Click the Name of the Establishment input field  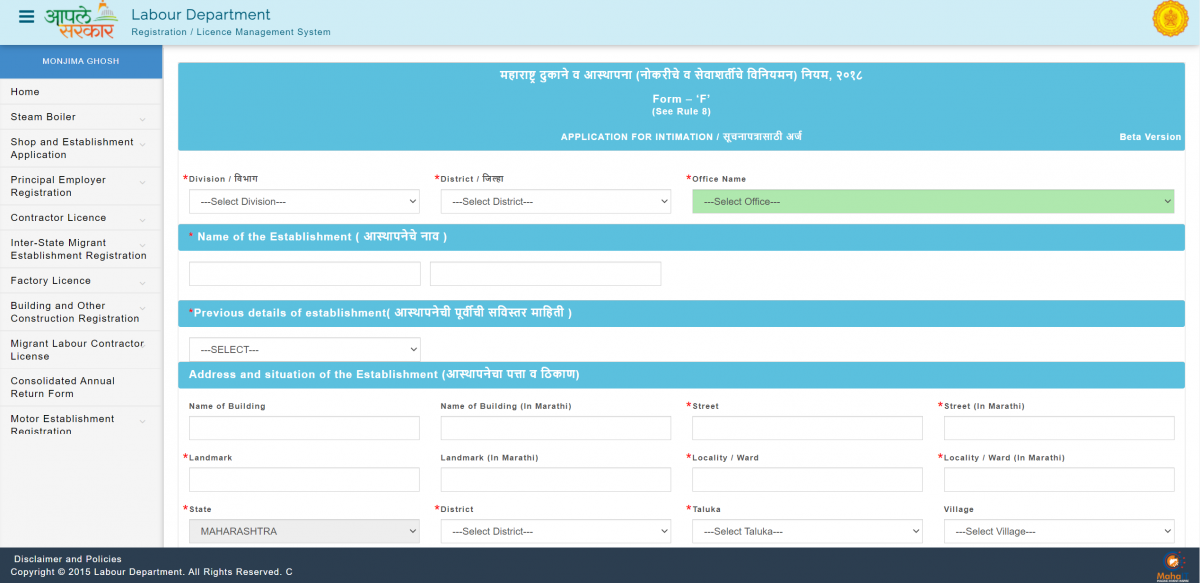pos(304,273)
